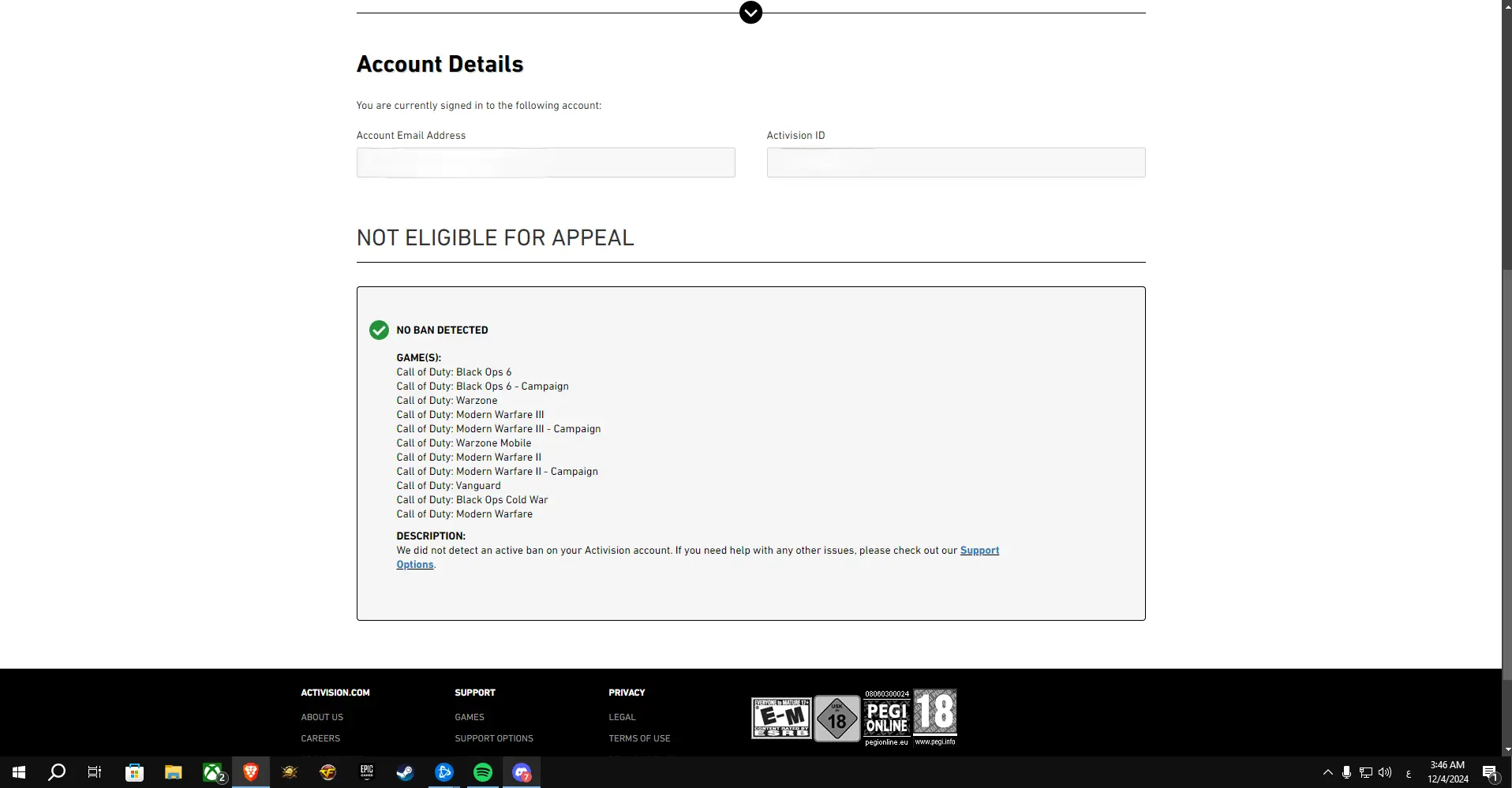Open Discord from the taskbar
Viewport: 1512px width, 788px height.
point(522,772)
